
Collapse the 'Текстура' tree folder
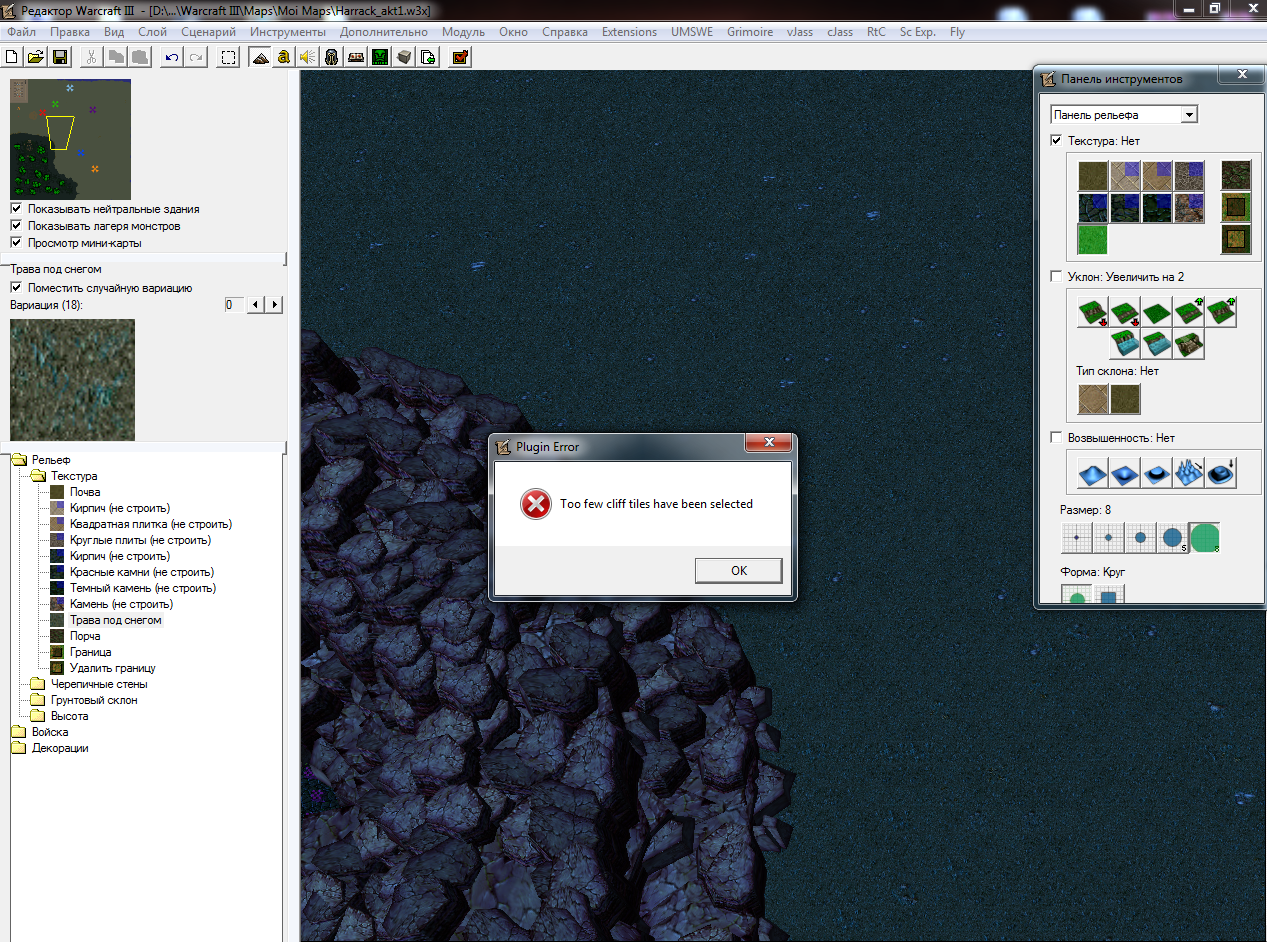coord(38,476)
